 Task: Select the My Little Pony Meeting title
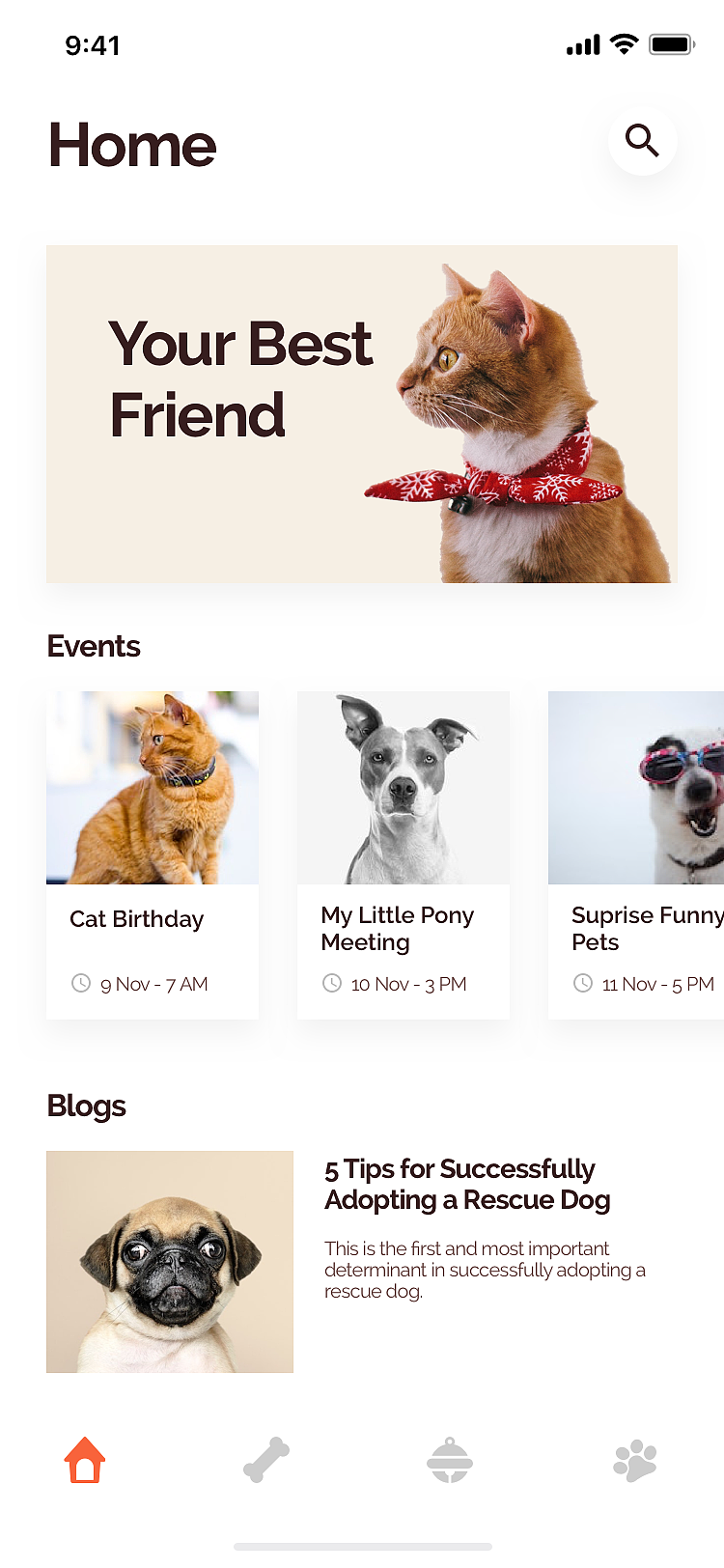pyautogui.click(x=398, y=928)
